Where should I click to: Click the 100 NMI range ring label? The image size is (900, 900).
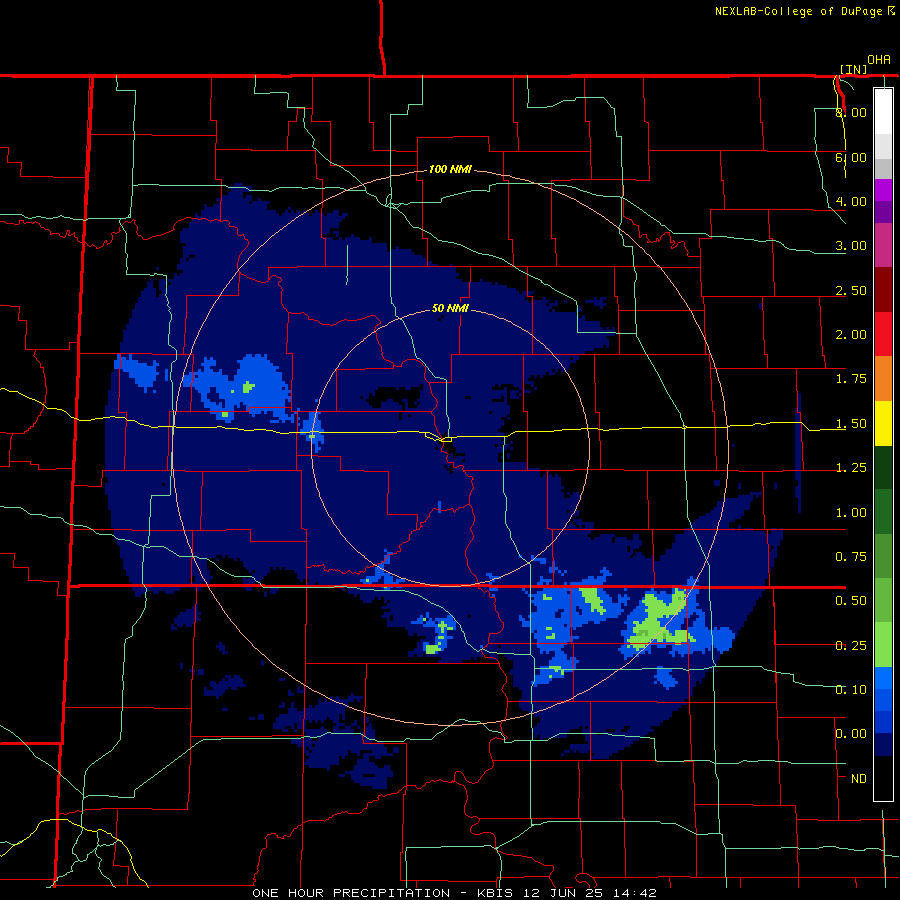pos(450,169)
